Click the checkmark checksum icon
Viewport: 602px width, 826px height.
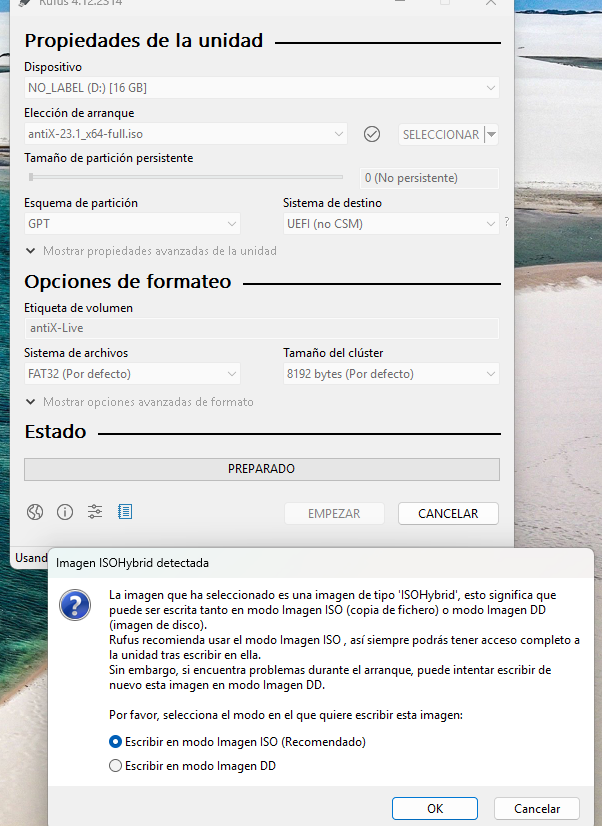(x=372, y=134)
